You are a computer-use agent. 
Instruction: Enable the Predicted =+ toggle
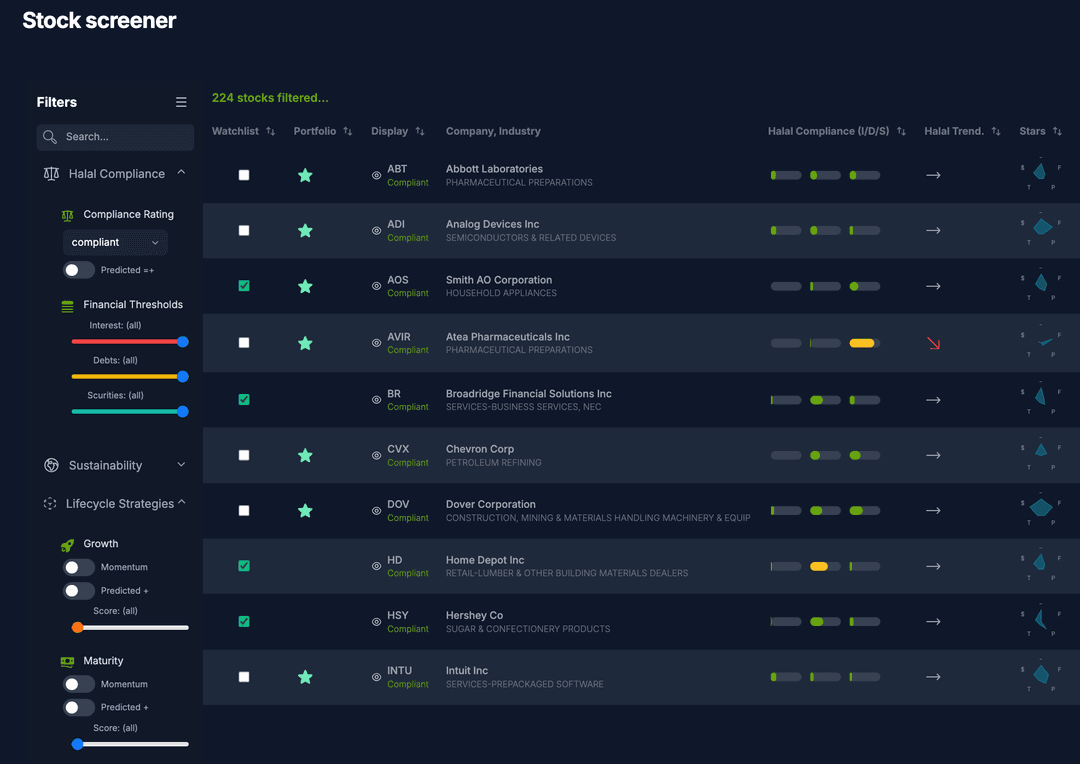tap(78, 269)
